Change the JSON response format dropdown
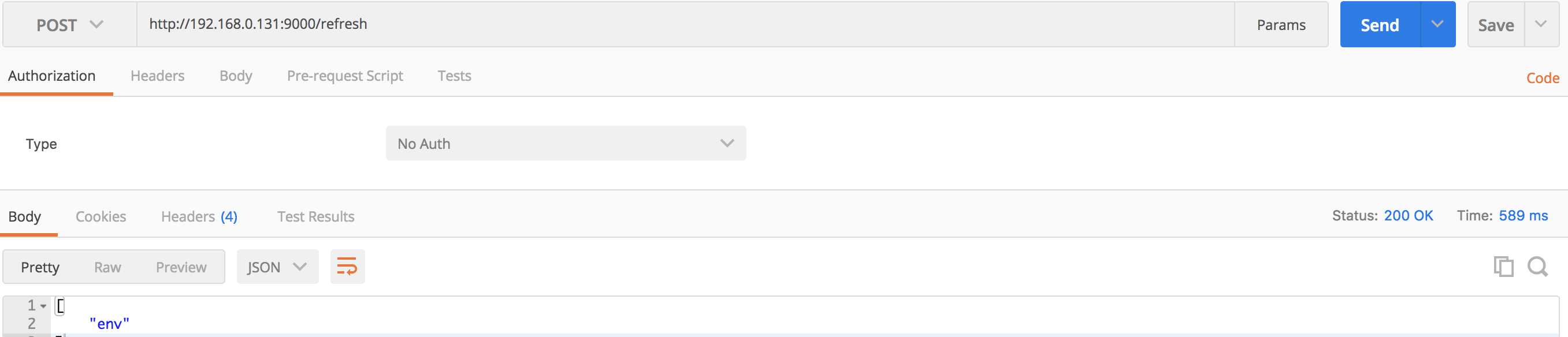 click(277, 267)
